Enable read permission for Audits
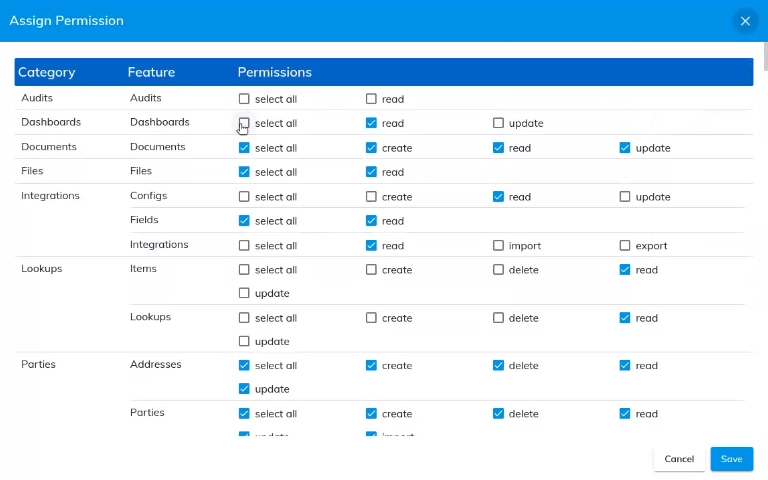This screenshot has width=768, height=480. pos(371,99)
